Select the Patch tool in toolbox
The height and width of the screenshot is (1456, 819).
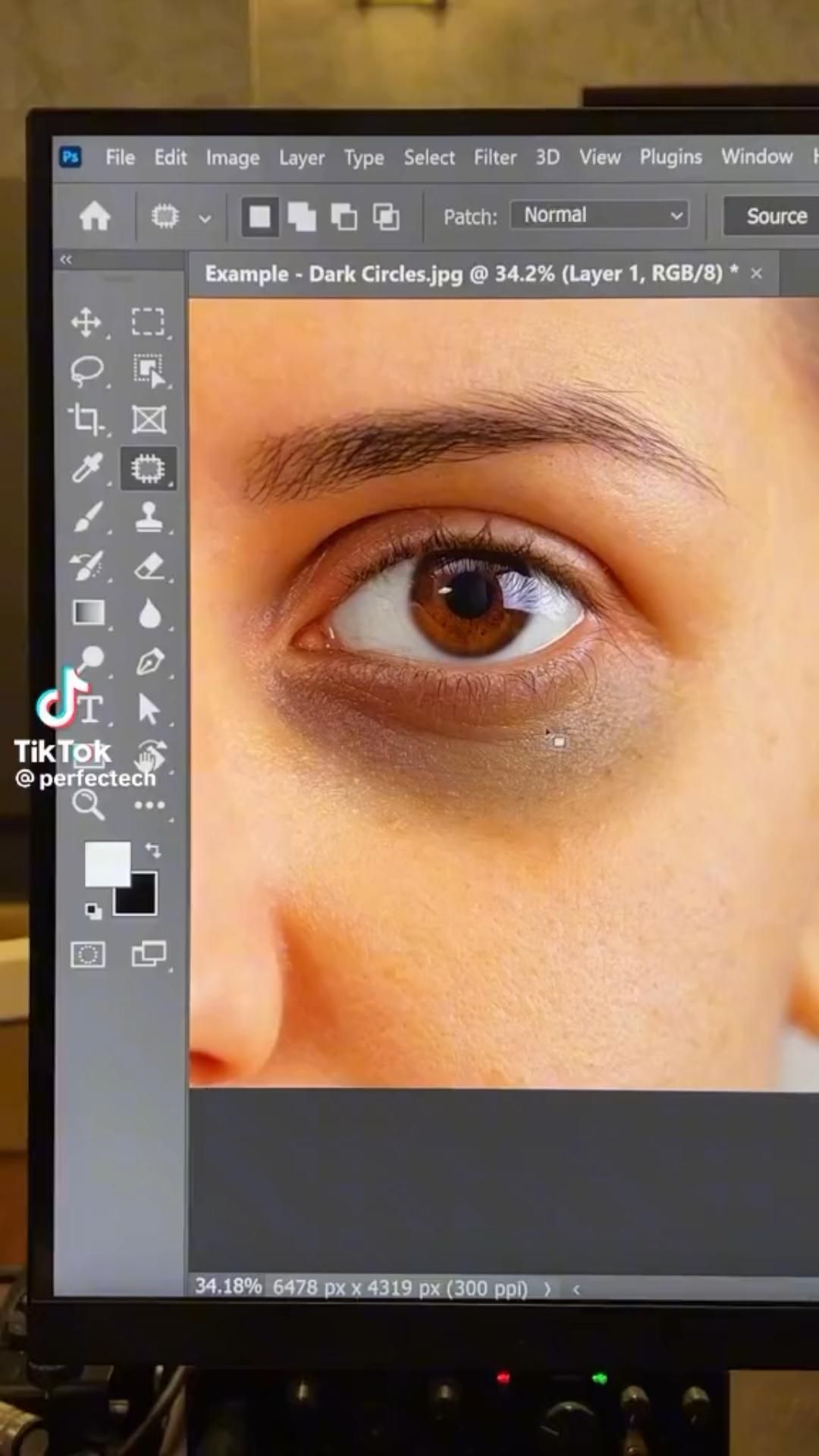(x=148, y=469)
